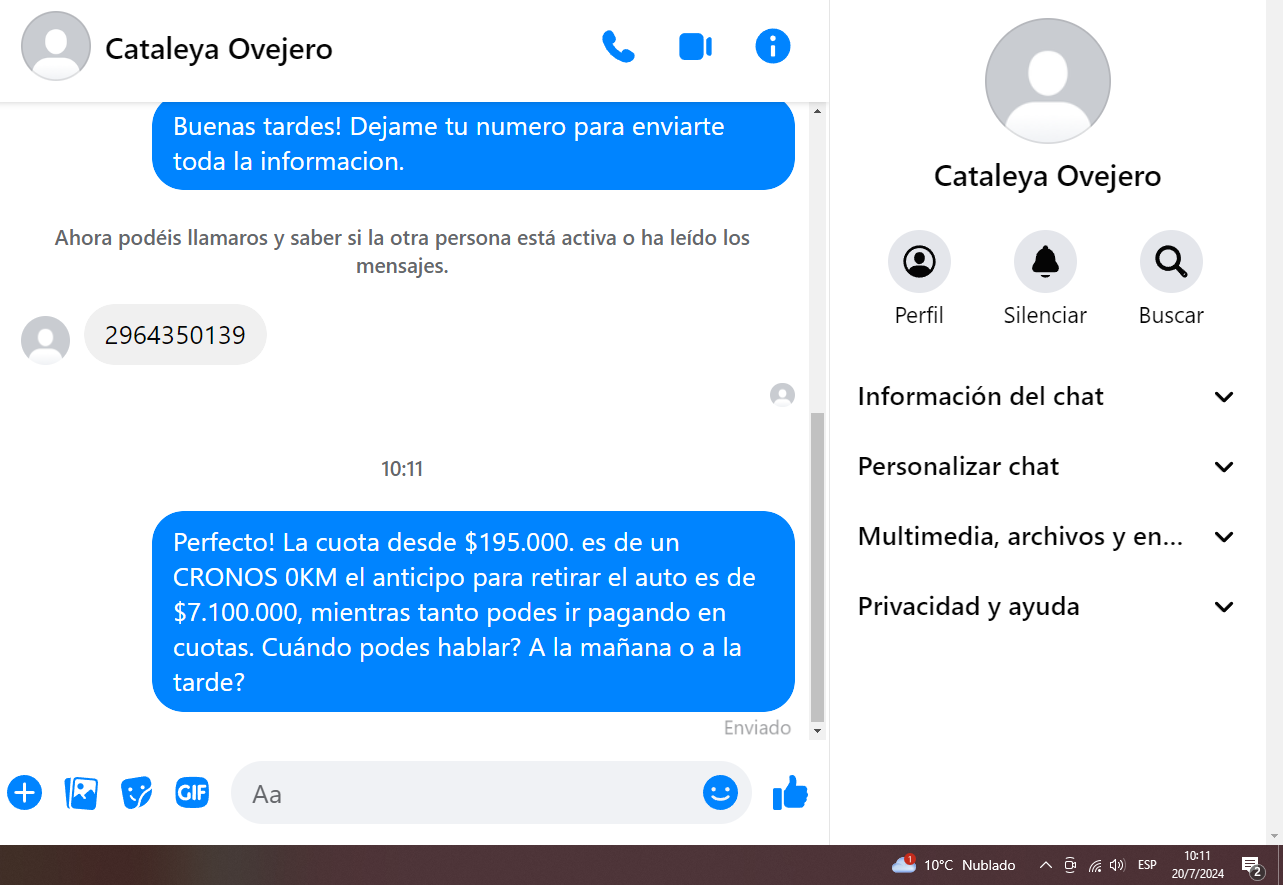Expand Privacidad y ayuda section
The height and width of the screenshot is (885, 1283).
click(x=1047, y=607)
